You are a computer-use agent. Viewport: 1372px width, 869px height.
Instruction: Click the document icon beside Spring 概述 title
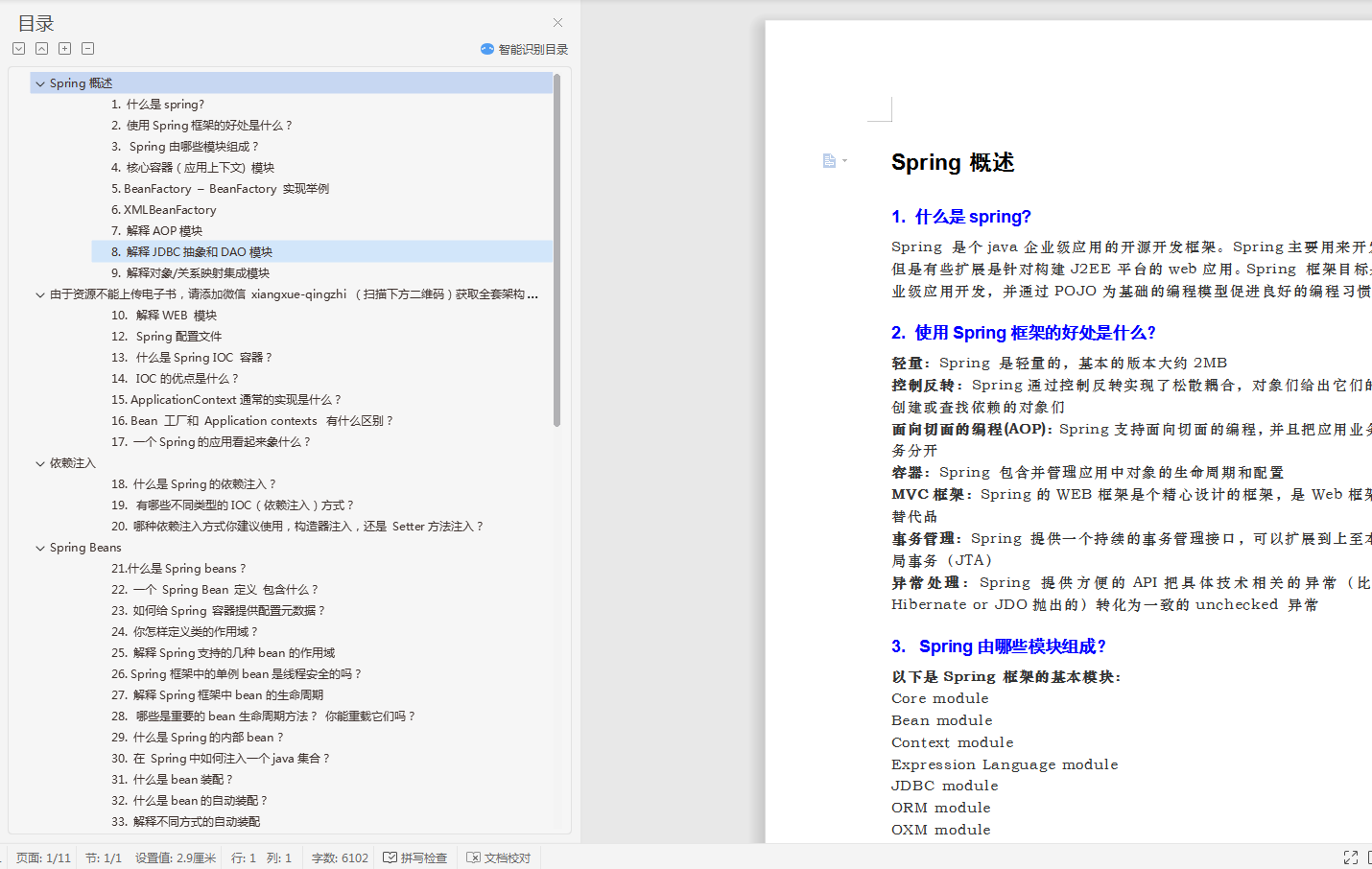(829, 161)
